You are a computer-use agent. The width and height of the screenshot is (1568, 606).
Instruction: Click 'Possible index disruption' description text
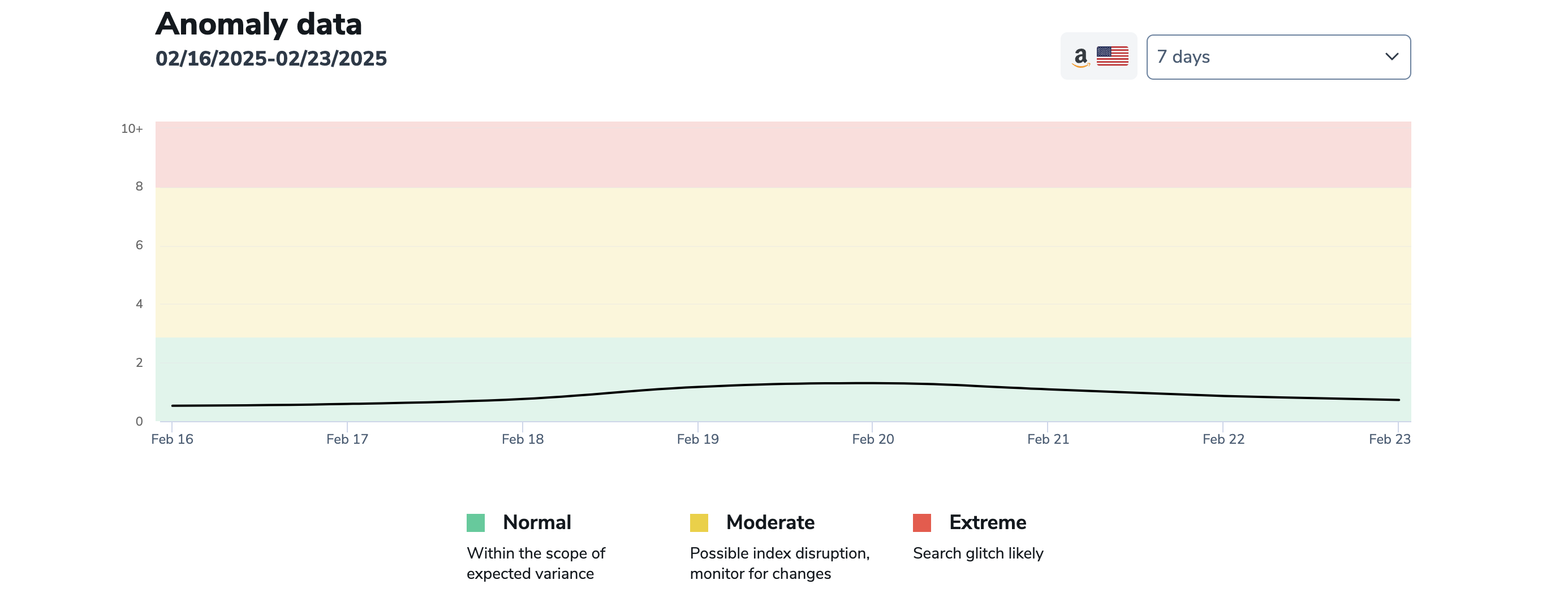point(779,553)
